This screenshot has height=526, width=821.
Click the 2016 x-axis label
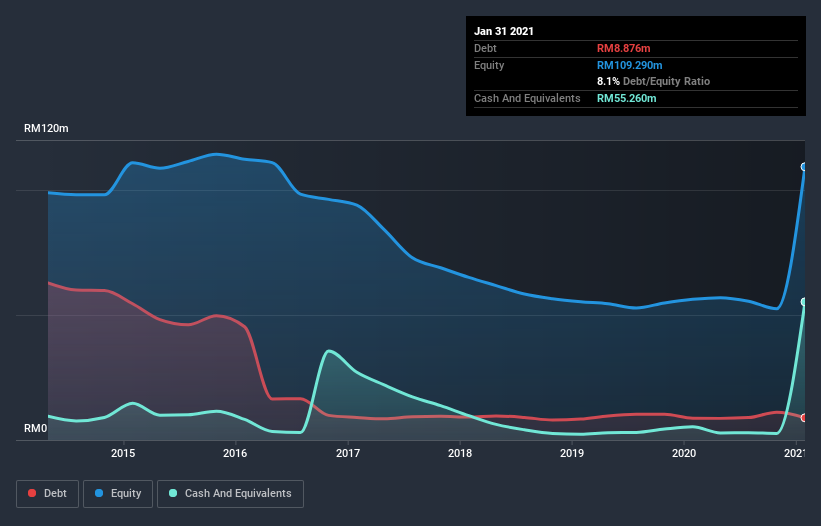[x=235, y=453]
